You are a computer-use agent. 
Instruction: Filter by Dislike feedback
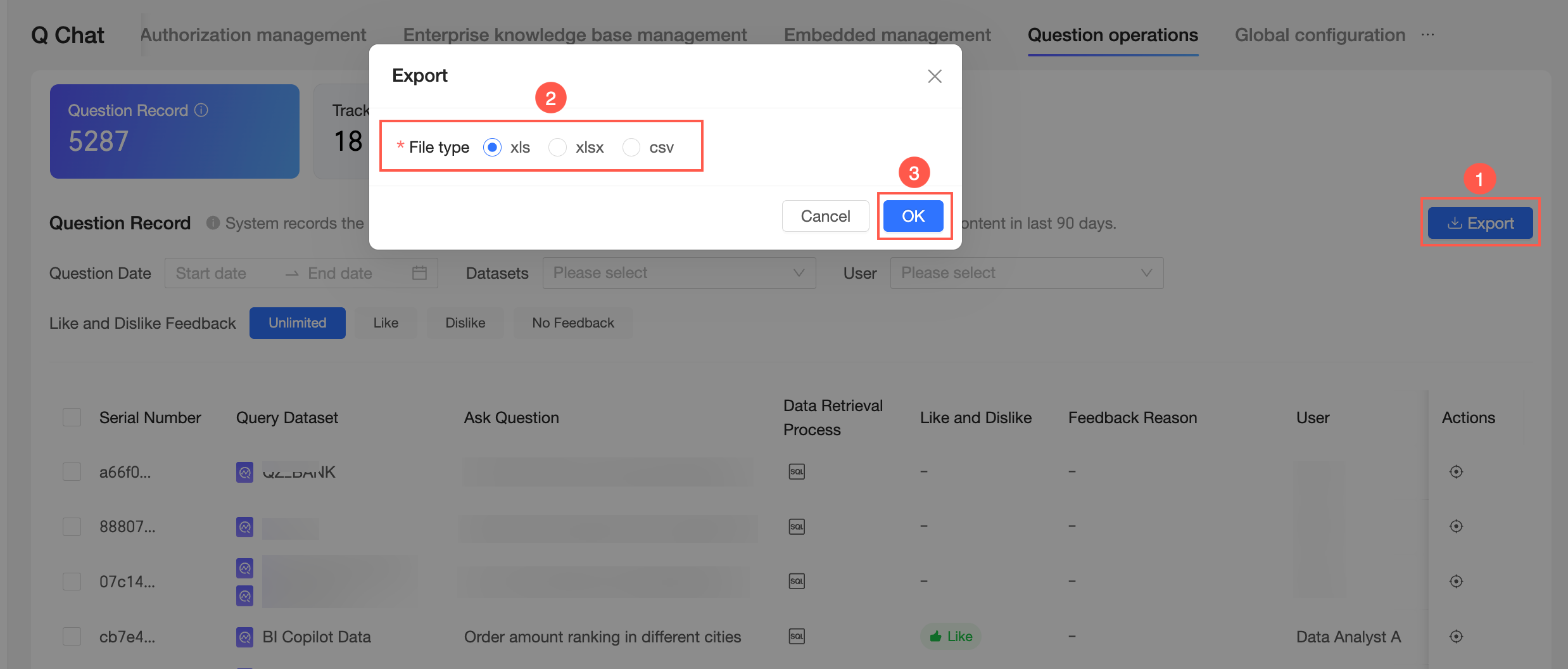(465, 323)
